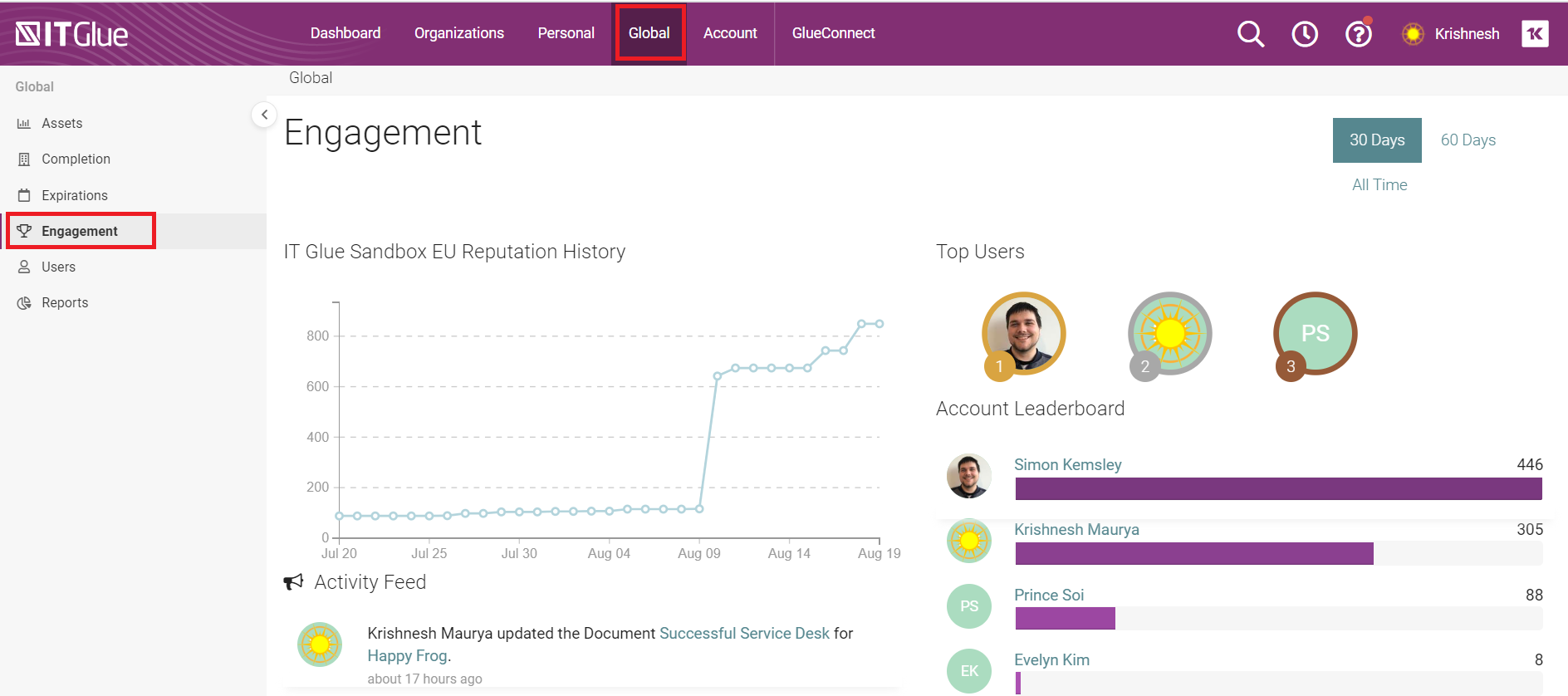Click the Assets chart icon in sidebar
This screenshot has width=1568, height=696.
pos(23,124)
